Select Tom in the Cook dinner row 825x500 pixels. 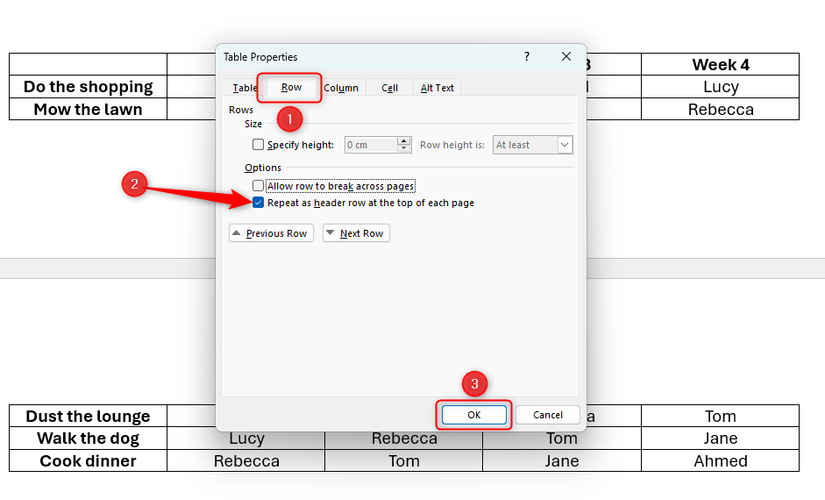coord(404,461)
